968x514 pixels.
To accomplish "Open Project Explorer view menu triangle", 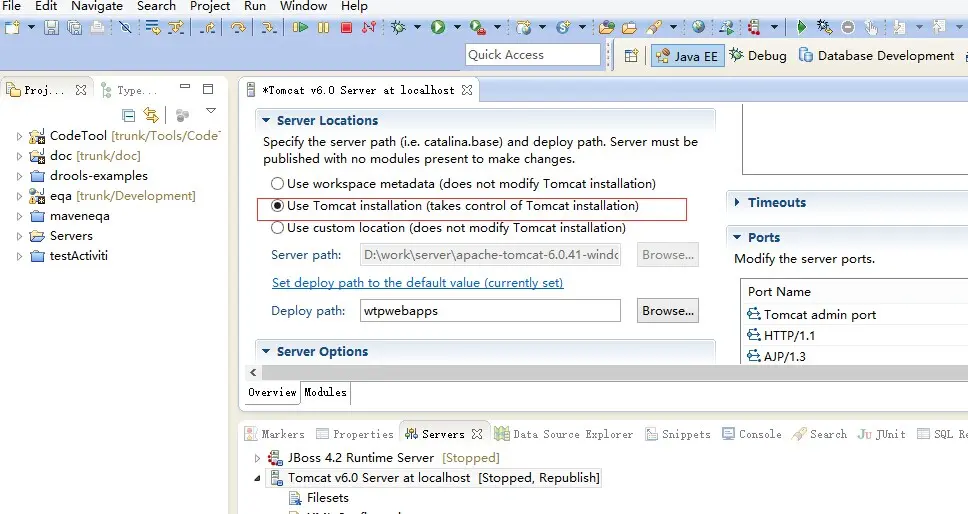I will 211,110.
